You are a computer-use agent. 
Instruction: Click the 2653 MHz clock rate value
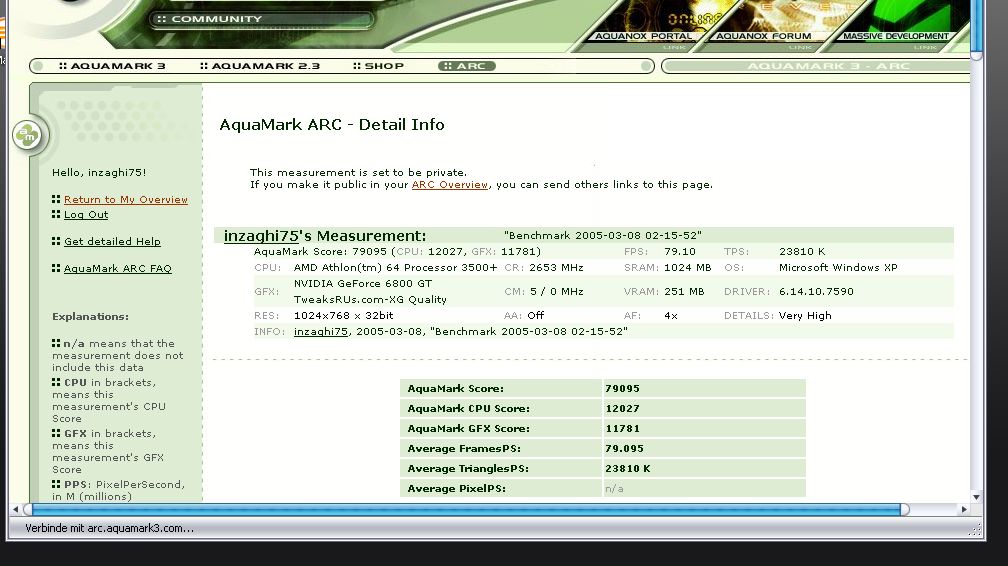(x=556, y=268)
